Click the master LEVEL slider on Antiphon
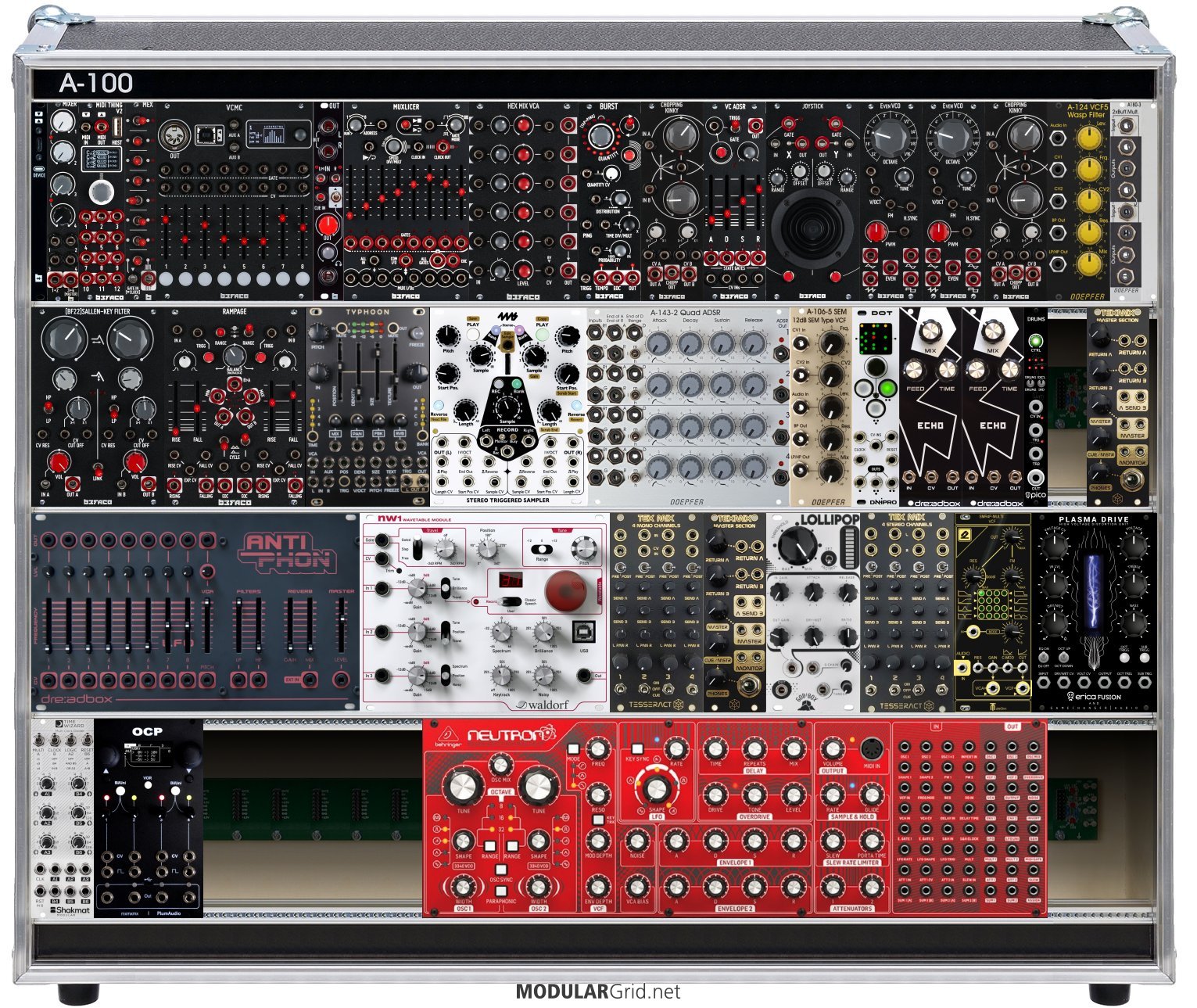This screenshot has width=1197, height=1008. [341, 626]
